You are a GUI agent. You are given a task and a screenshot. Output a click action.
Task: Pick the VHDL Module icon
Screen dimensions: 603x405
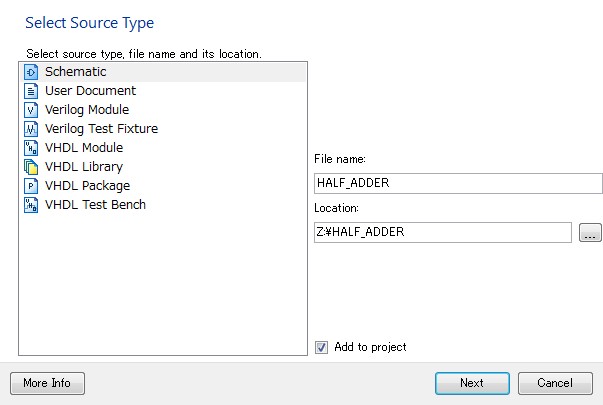(31, 148)
